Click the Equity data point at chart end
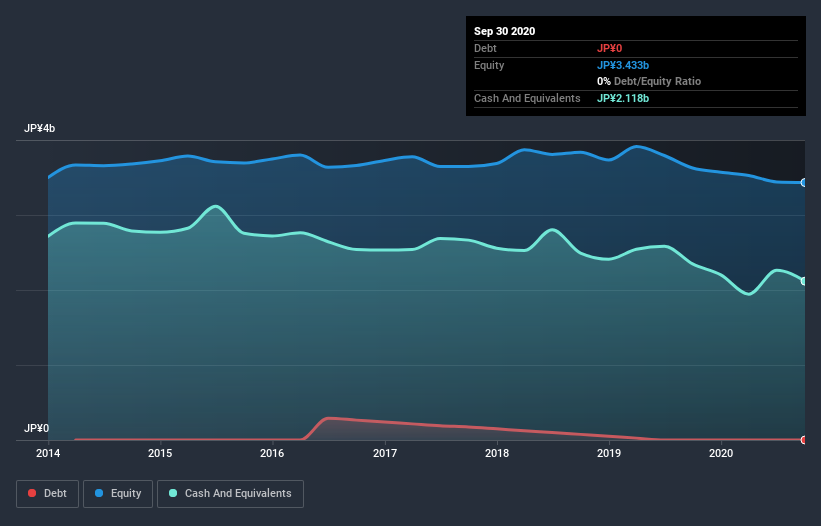 tap(804, 183)
